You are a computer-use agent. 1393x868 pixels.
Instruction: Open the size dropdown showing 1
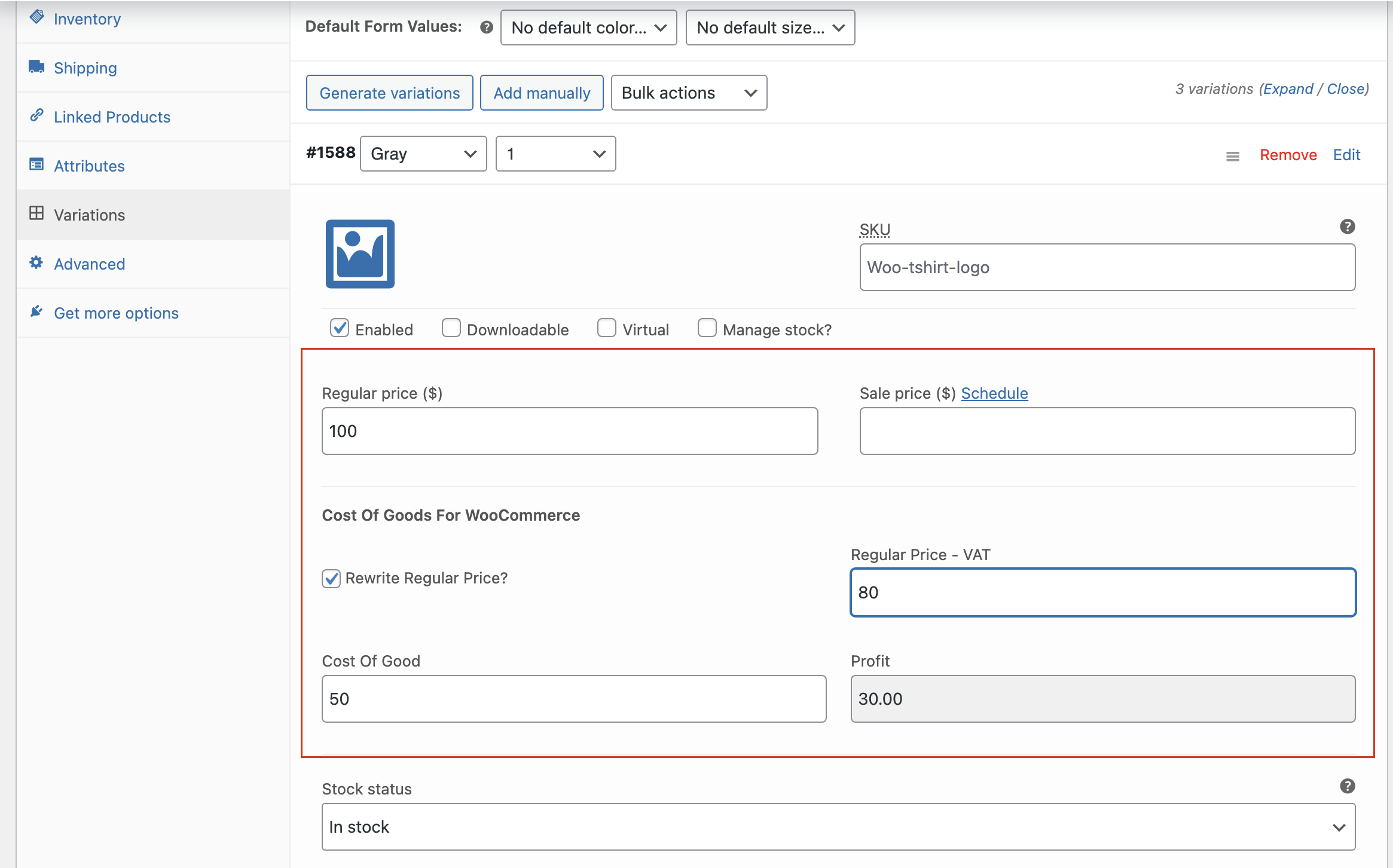coord(556,154)
